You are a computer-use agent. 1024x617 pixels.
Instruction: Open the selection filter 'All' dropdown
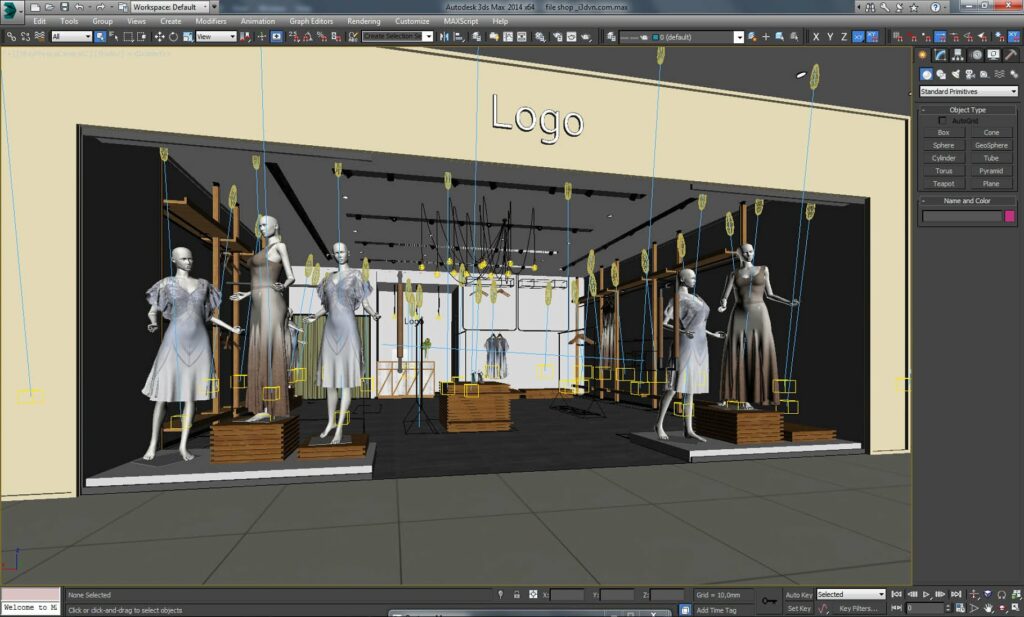coord(71,37)
